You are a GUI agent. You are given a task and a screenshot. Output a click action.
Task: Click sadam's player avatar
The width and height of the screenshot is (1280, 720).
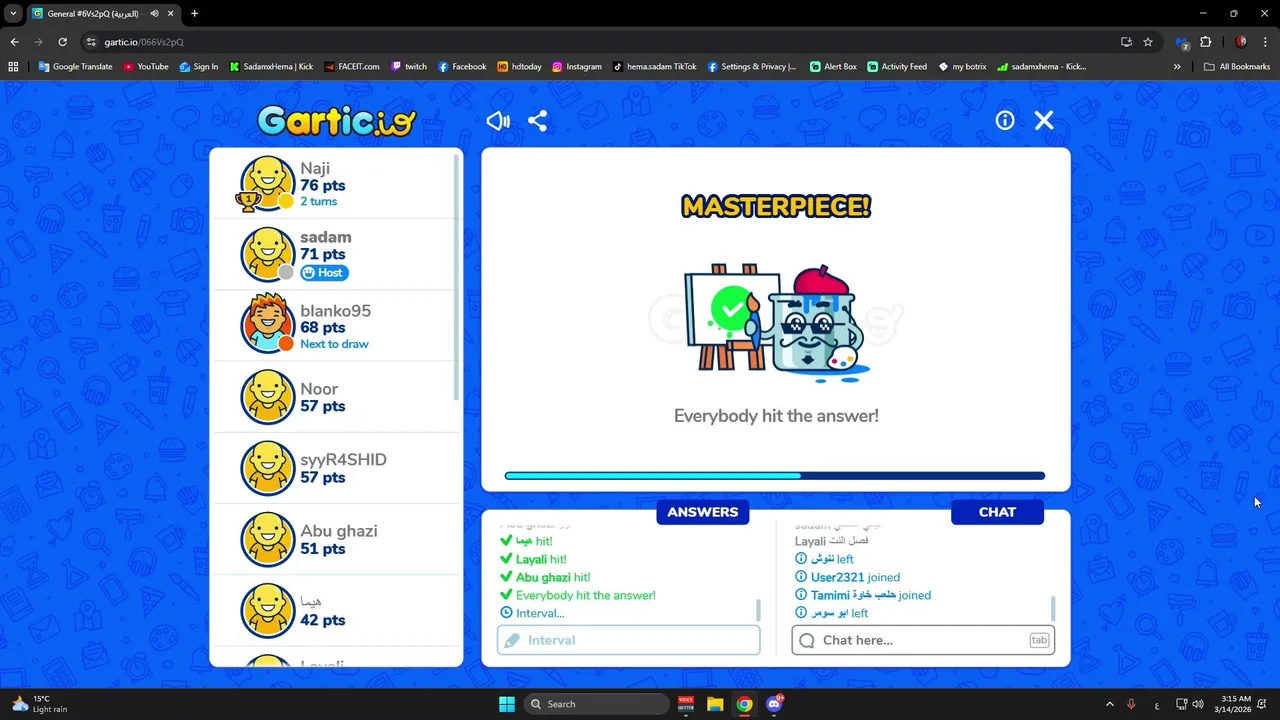[x=267, y=254]
